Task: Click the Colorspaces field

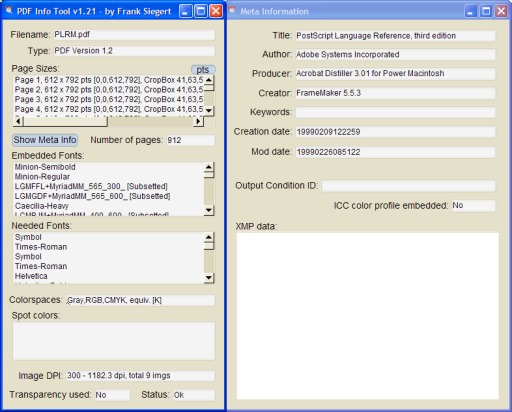Action: tap(140, 300)
